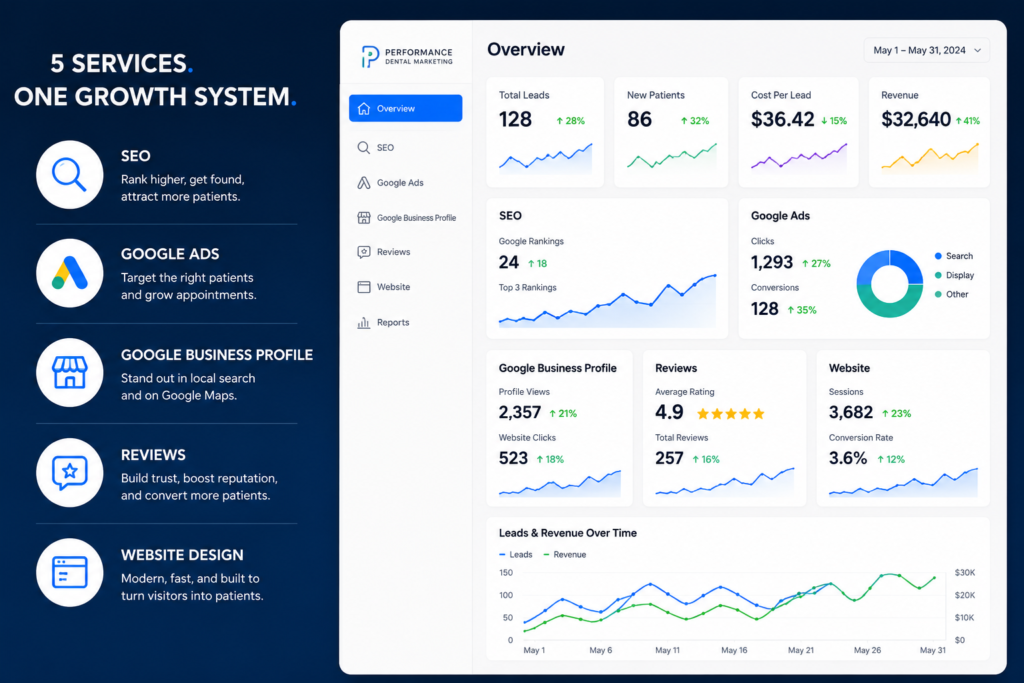Click the Total Leads sparkline chart
Image resolution: width=1024 pixels, height=683 pixels.
click(545, 159)
